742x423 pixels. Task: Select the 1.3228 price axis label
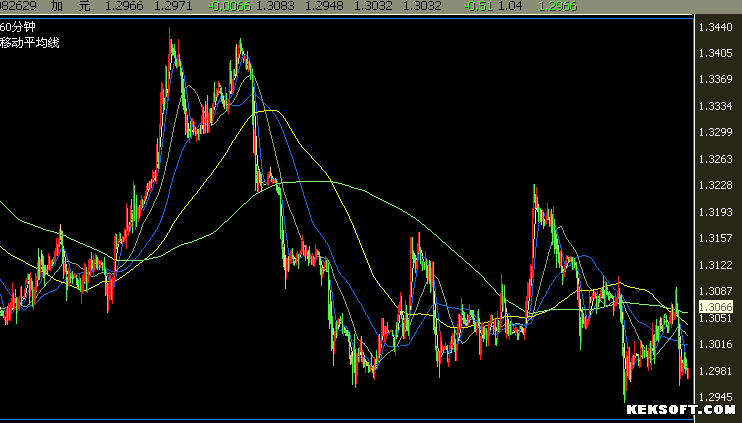716,185
